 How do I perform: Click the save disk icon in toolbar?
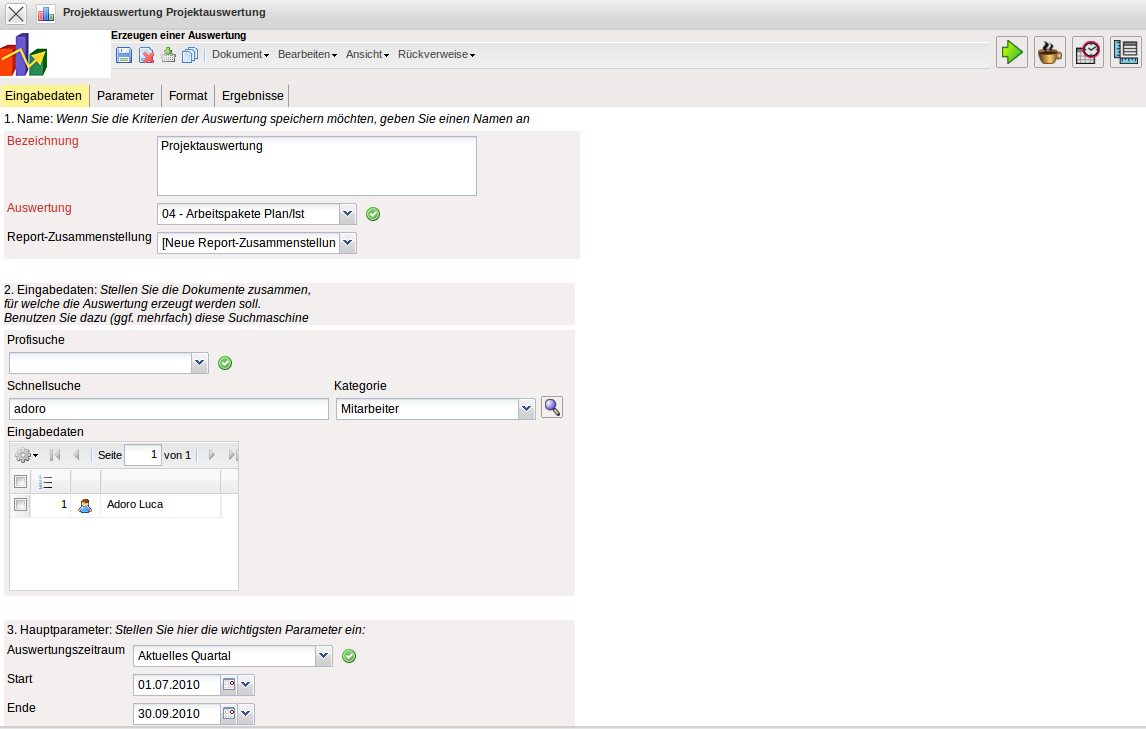pos(124,55)
